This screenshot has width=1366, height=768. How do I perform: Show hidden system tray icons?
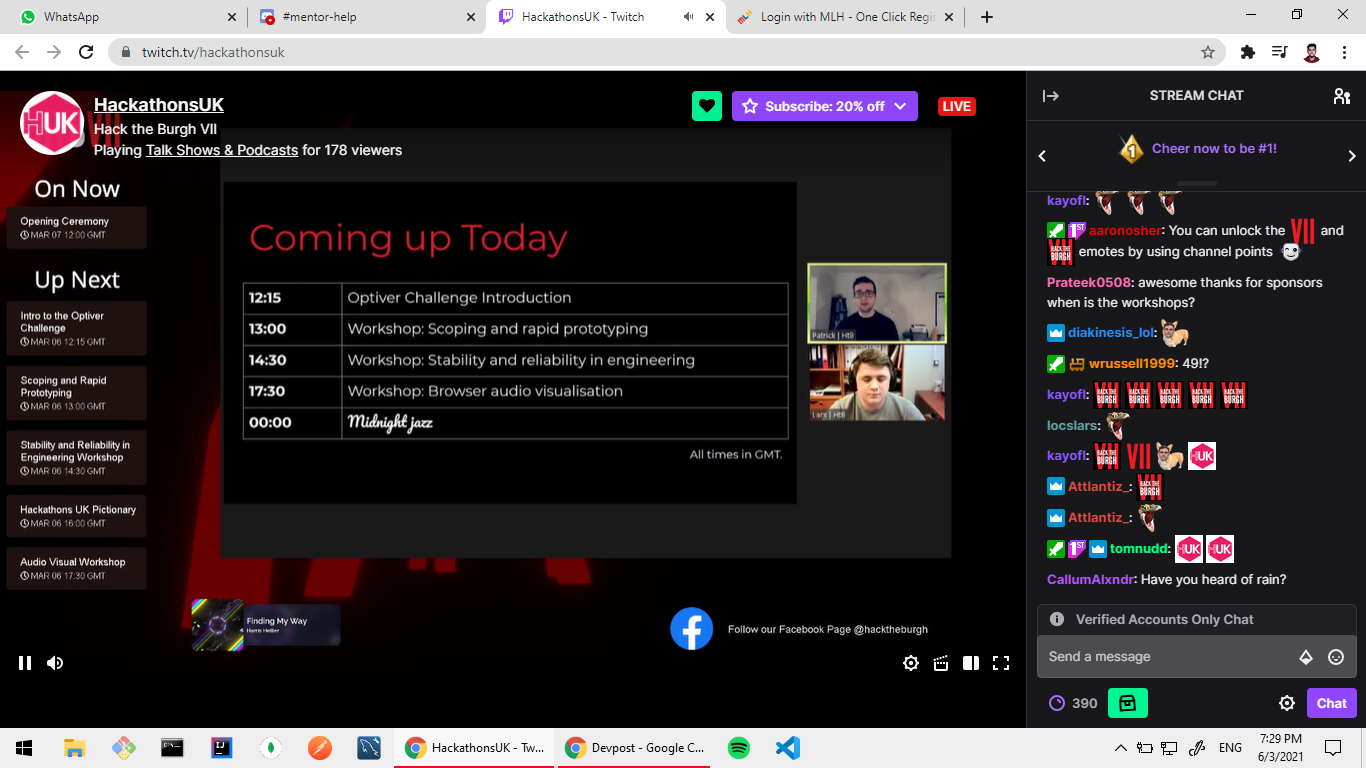[1120, 747]
